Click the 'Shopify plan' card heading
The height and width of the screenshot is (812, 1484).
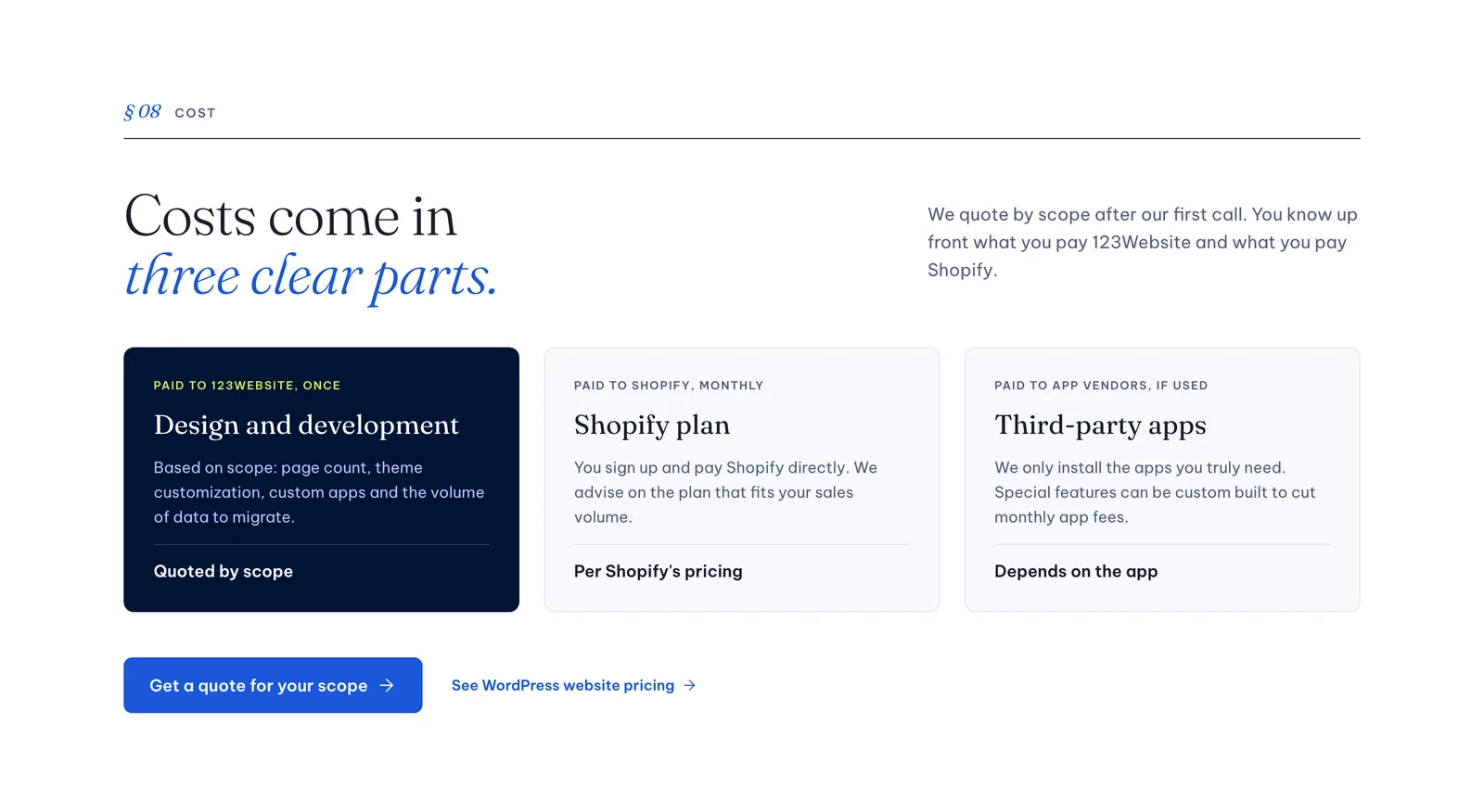click(x=652, y=425)
